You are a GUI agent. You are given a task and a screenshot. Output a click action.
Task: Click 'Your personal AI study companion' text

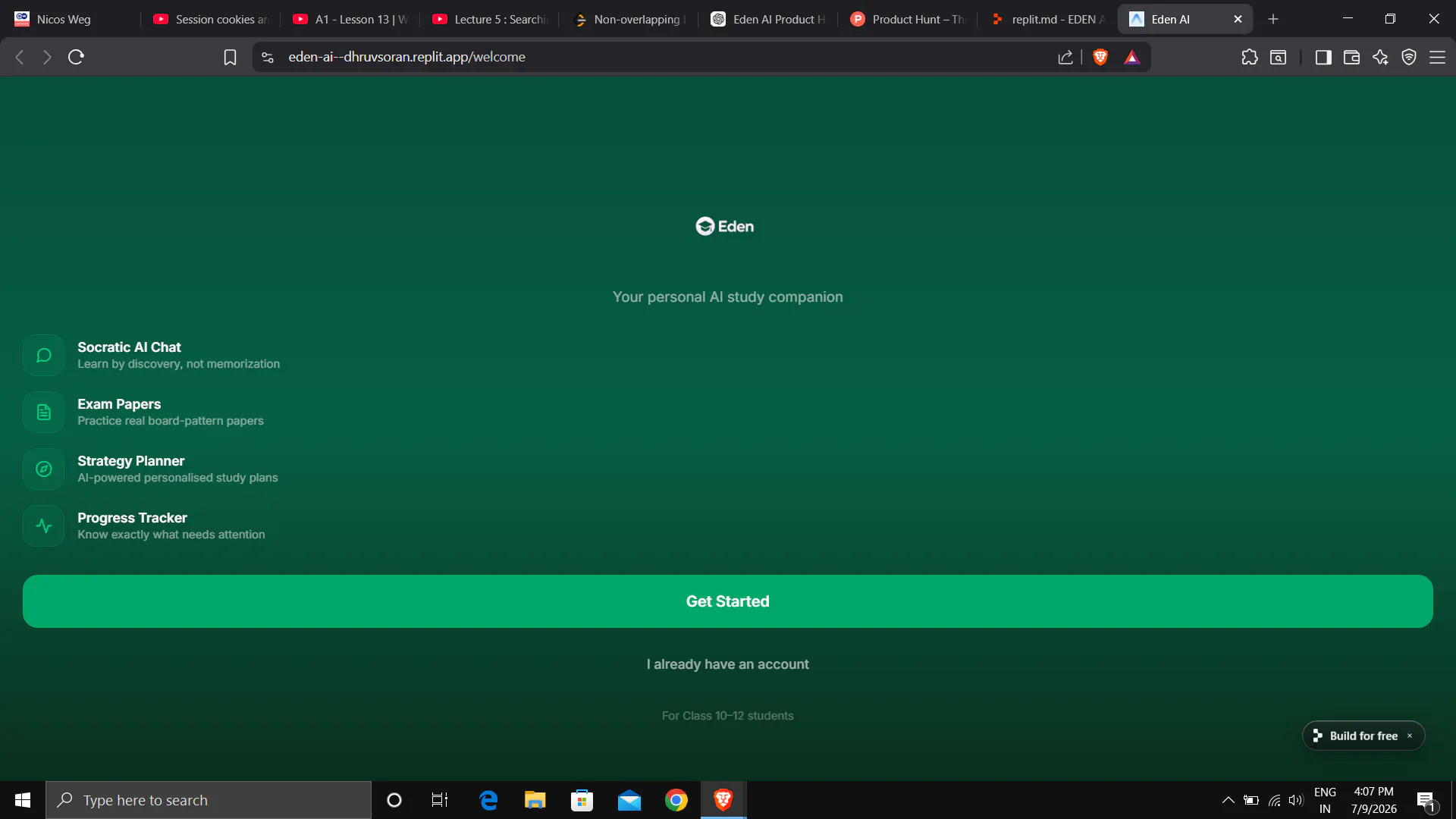tap(728, 297)
